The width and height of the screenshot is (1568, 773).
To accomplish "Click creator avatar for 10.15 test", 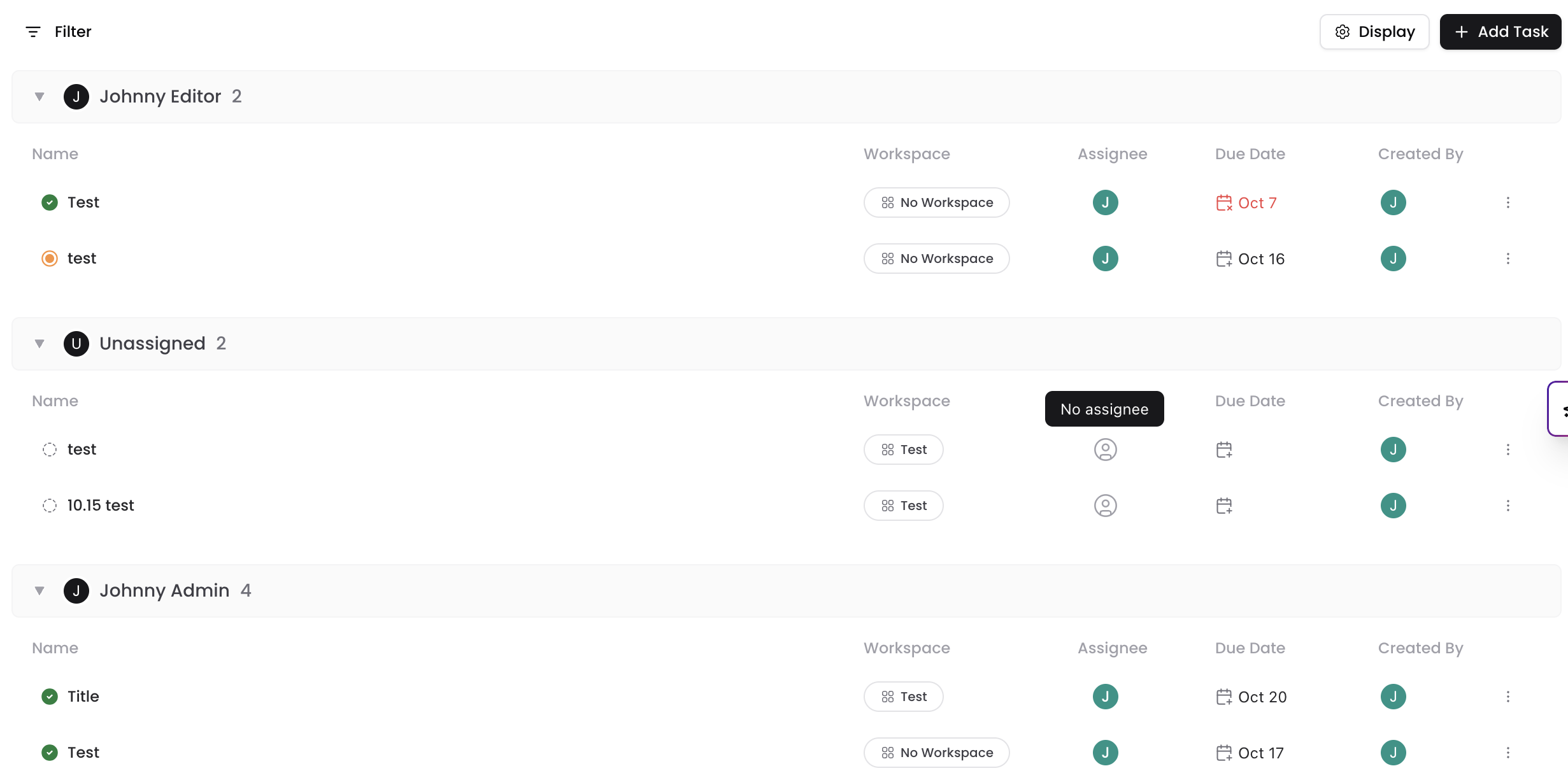I will pyautogui.click(x=1393, y=506).
